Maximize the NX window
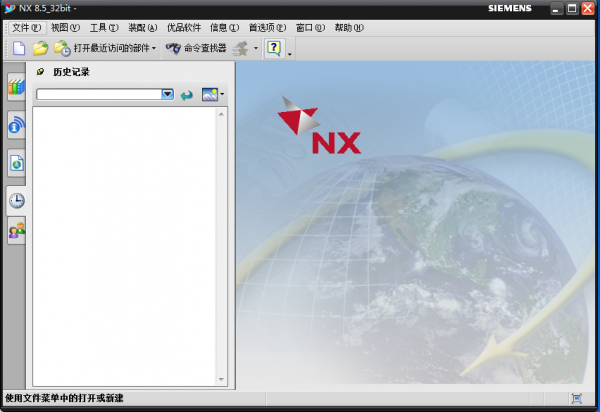Viewport: 600px width, 412px height. [572, 8]
